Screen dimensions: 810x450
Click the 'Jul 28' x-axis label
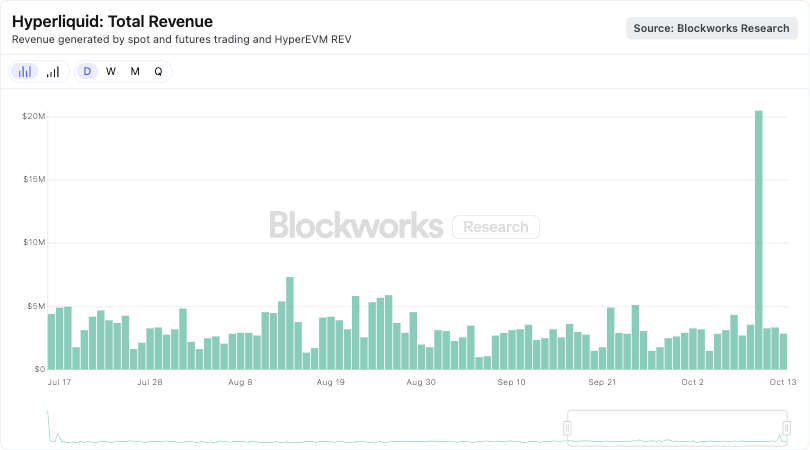tap(150, 382)
